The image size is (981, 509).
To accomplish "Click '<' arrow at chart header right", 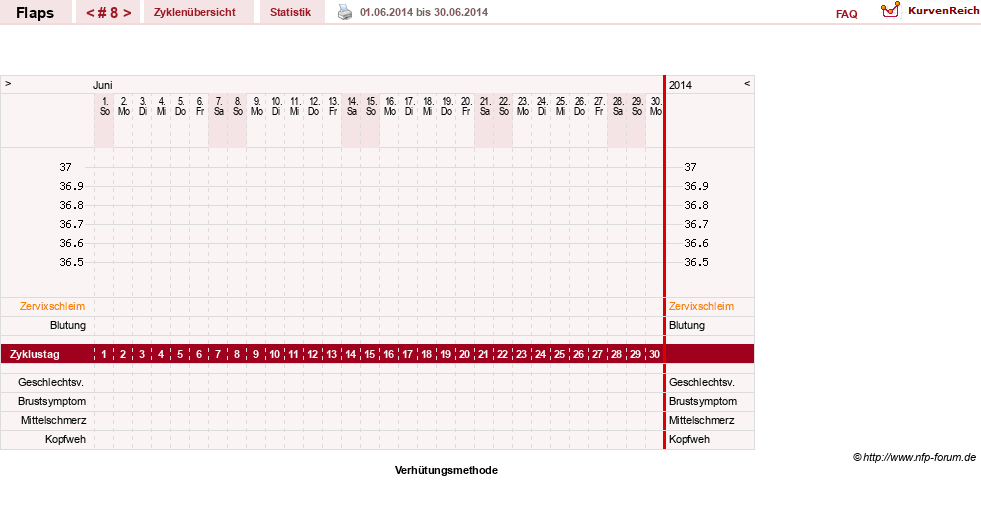I will (746, 83).
